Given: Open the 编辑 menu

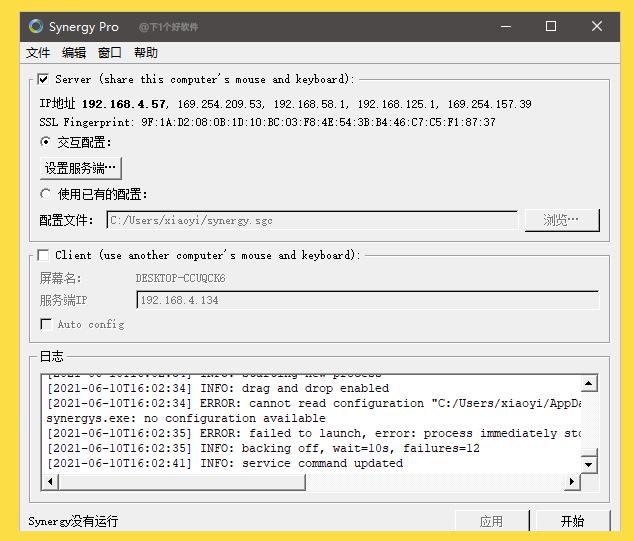Looking at the screenshot, I should 74,53.
